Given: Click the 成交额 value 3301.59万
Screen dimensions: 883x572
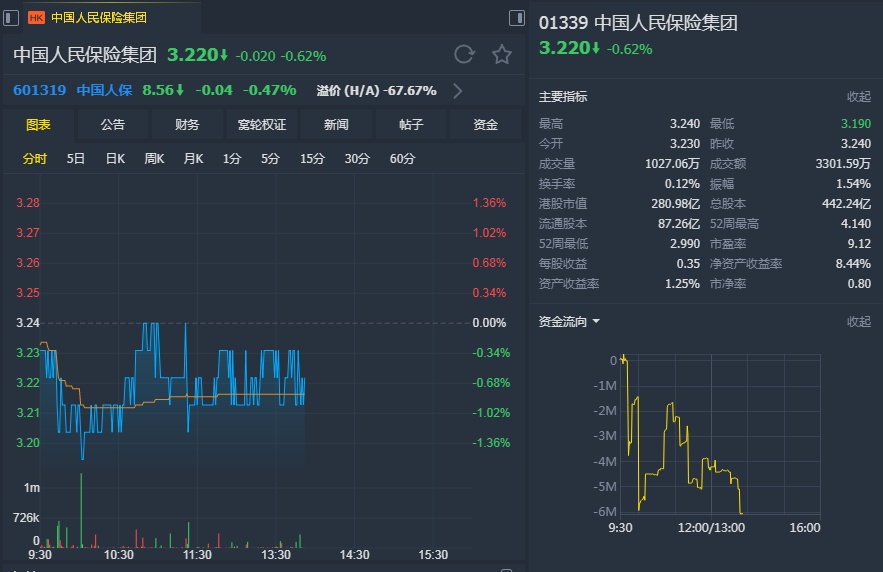Looking at the screenshot, I should tap(843, 164).
